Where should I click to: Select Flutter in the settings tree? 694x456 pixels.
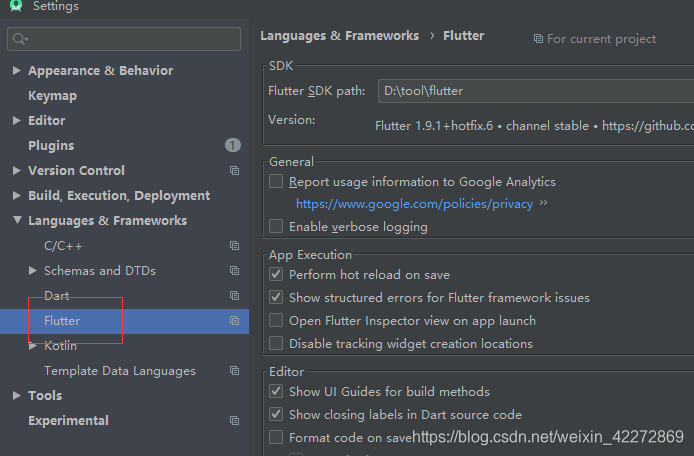(62, 321)
